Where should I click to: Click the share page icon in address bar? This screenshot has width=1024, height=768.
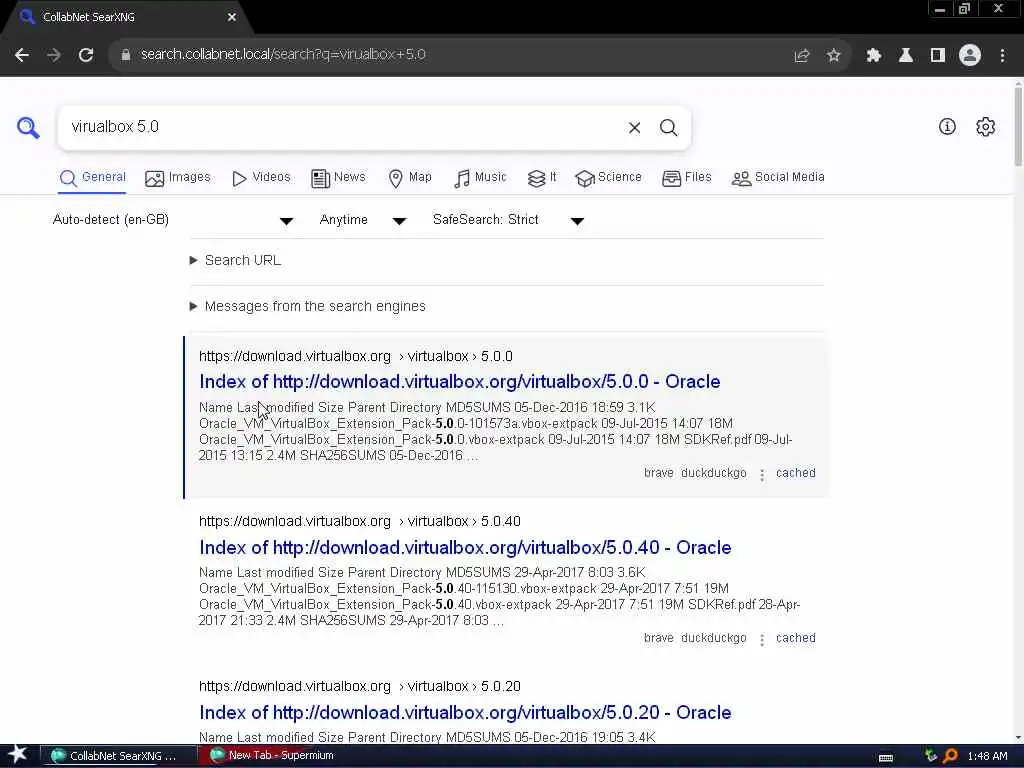point(801,56)
